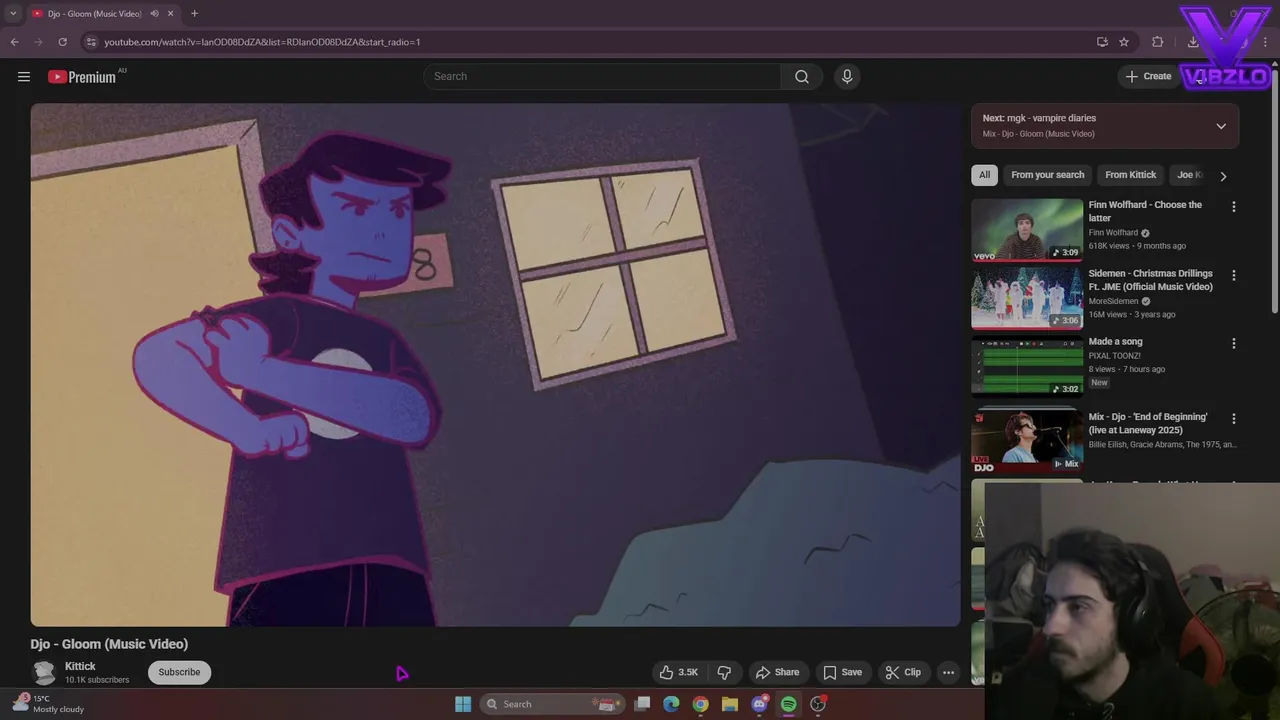Dislike the Gloom video
The width and height of the screenshot is (1280, 720).
click(x=725, y=672)
